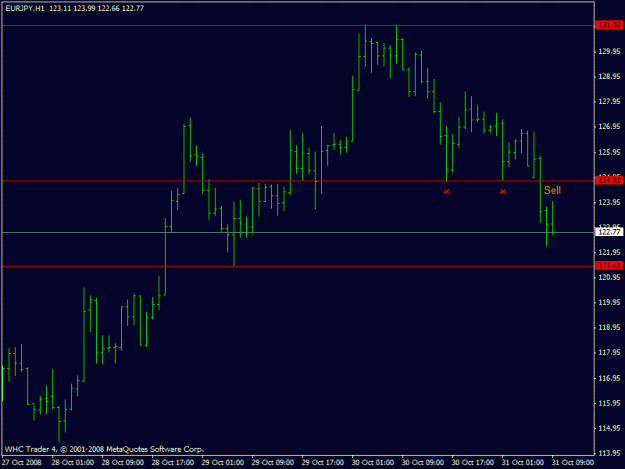The image size is (625, 469).
Task: Click the 29 Oct 09:00 time label
Action: pyautogui.click(x=273, y=463)
